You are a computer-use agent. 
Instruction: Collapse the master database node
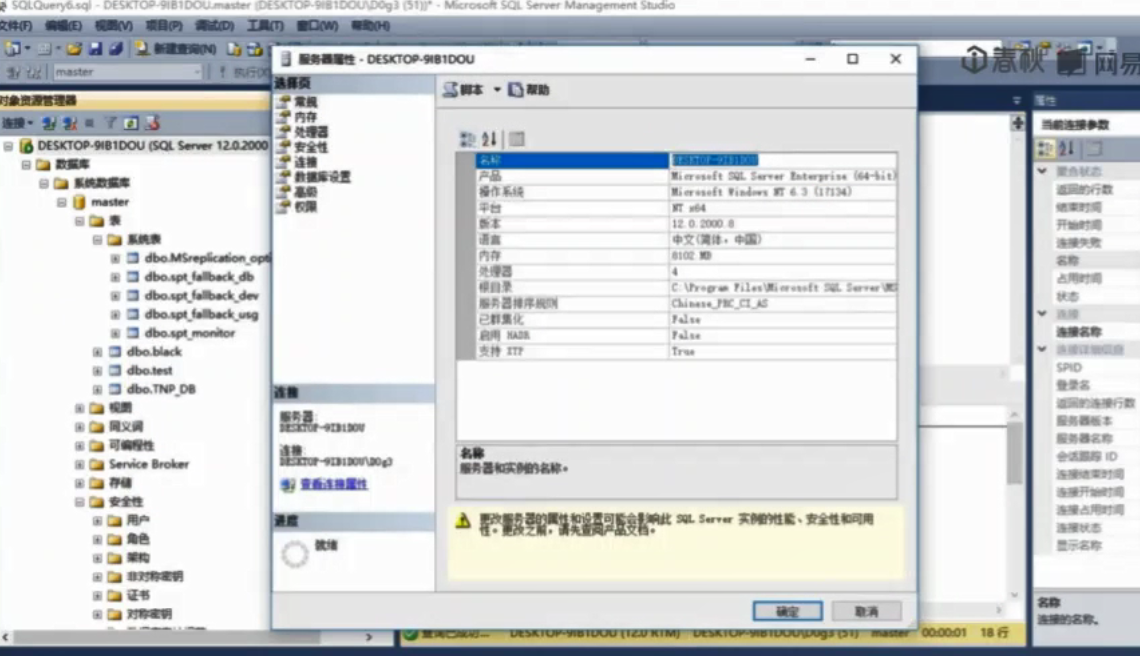pos(62,202)
